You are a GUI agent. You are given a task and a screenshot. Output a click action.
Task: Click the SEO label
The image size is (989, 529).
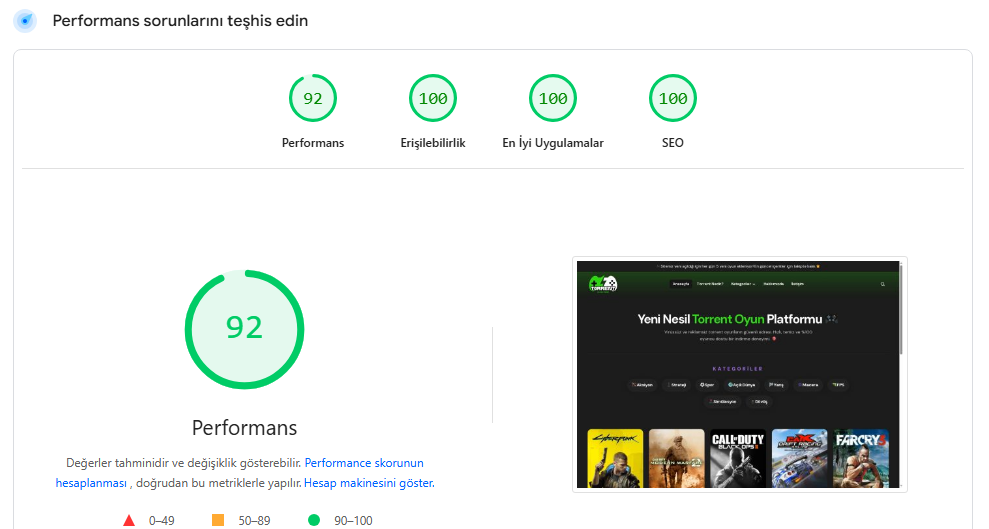(x=672, y=143)
